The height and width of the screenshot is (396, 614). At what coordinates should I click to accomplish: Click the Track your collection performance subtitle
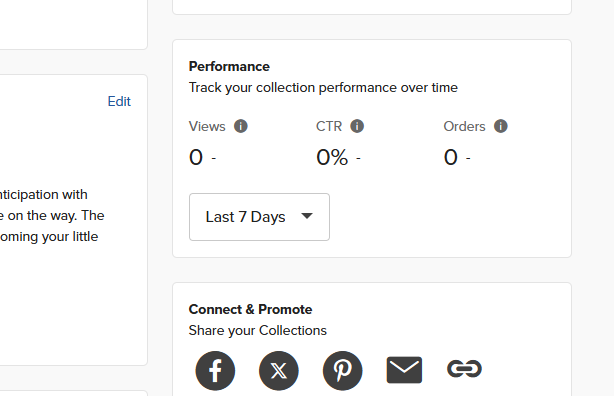click(x=323, y=87)
